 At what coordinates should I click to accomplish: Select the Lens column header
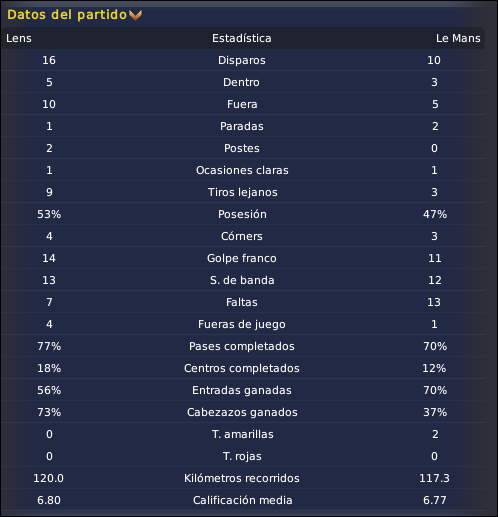coord(19,38)
